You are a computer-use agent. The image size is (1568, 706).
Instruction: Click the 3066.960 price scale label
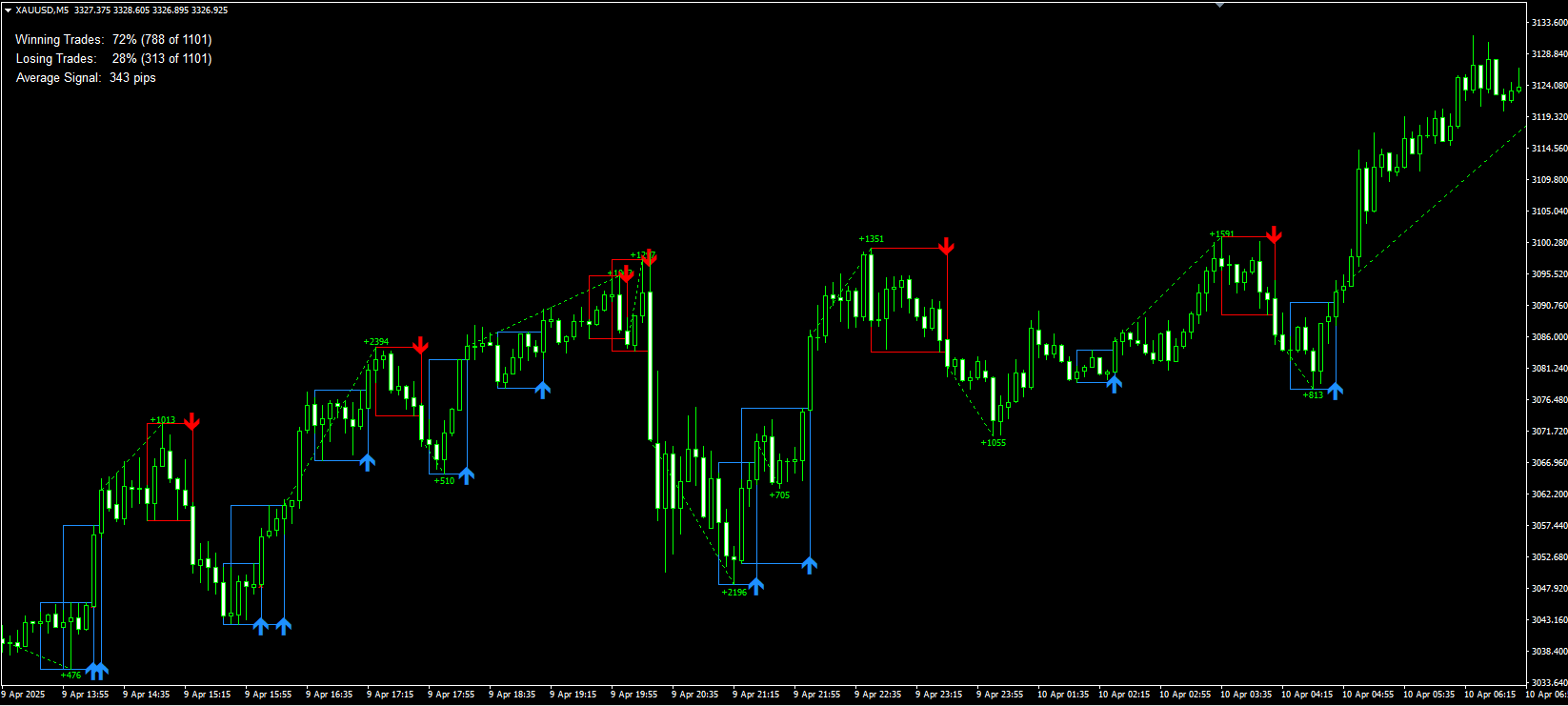pos(1549,462)
